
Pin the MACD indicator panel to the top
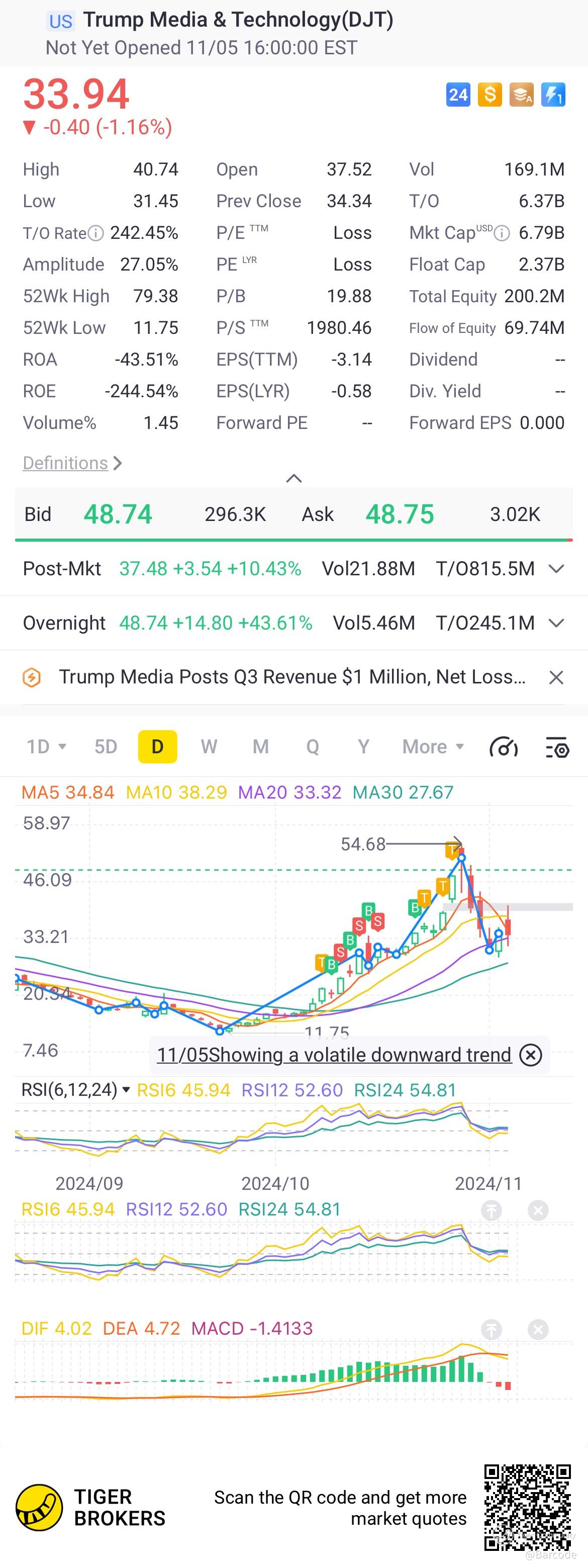[x=492, y=1330]
